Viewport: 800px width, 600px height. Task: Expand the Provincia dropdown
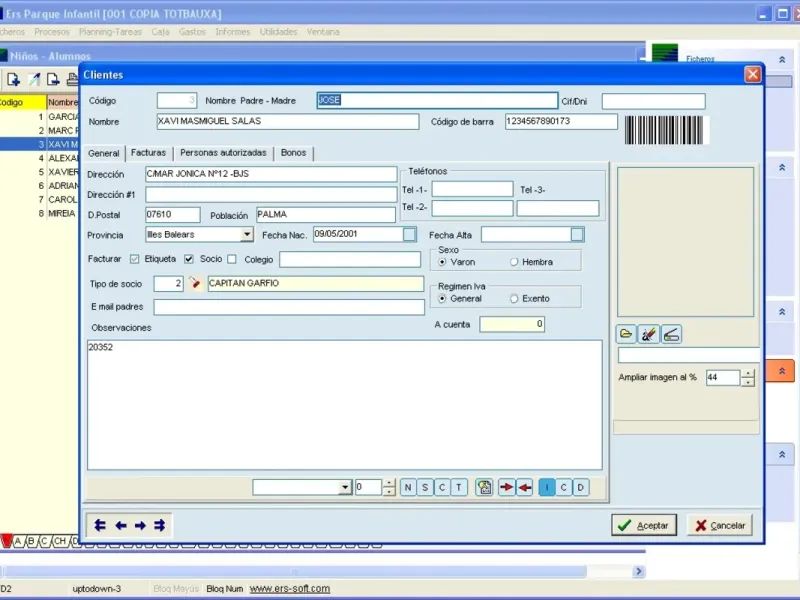point(247,234)
